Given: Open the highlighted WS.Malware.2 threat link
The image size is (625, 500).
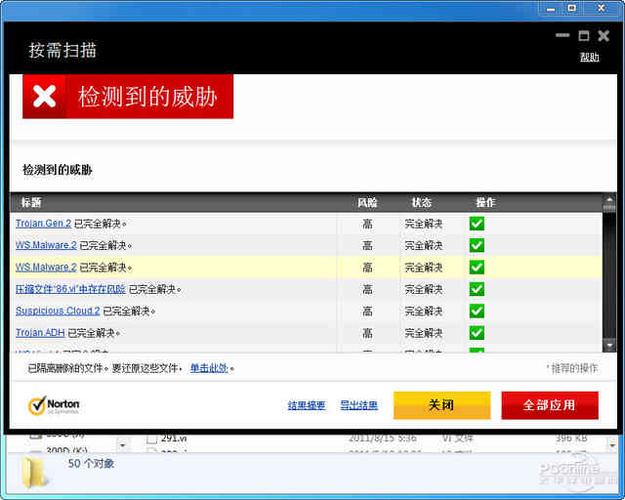Looking at the screenshot, I should click(46, 267).
